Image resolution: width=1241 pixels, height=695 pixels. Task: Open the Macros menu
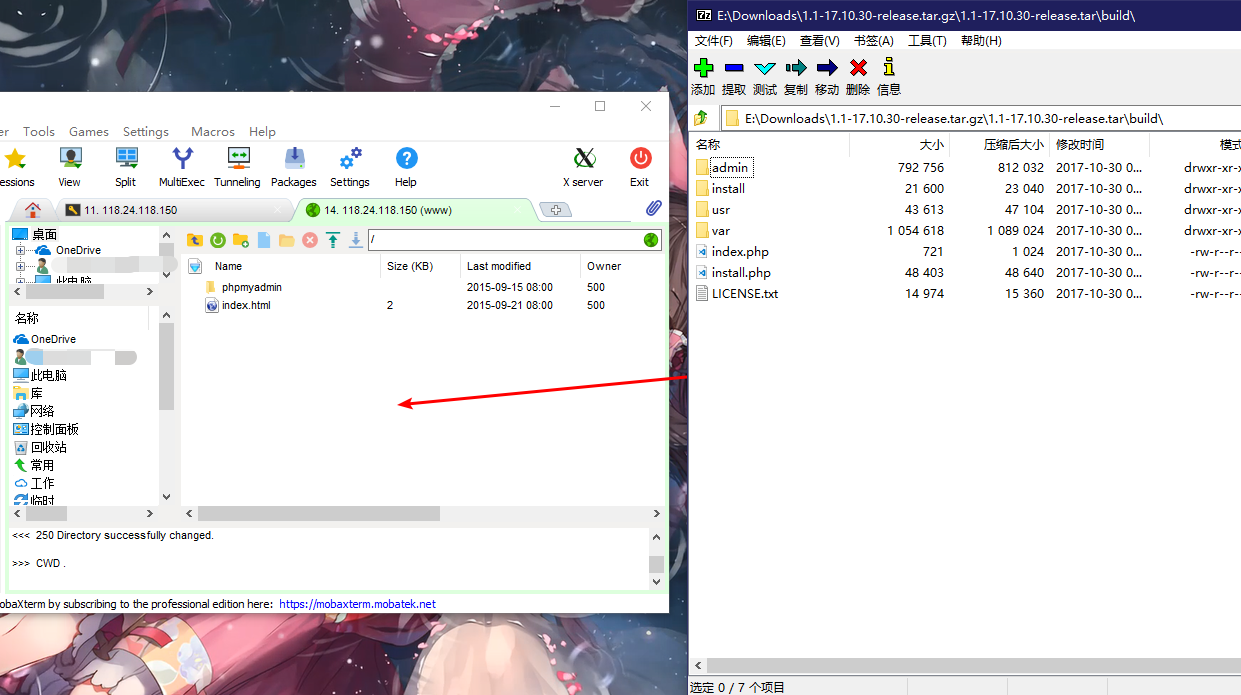click(212, 132)
